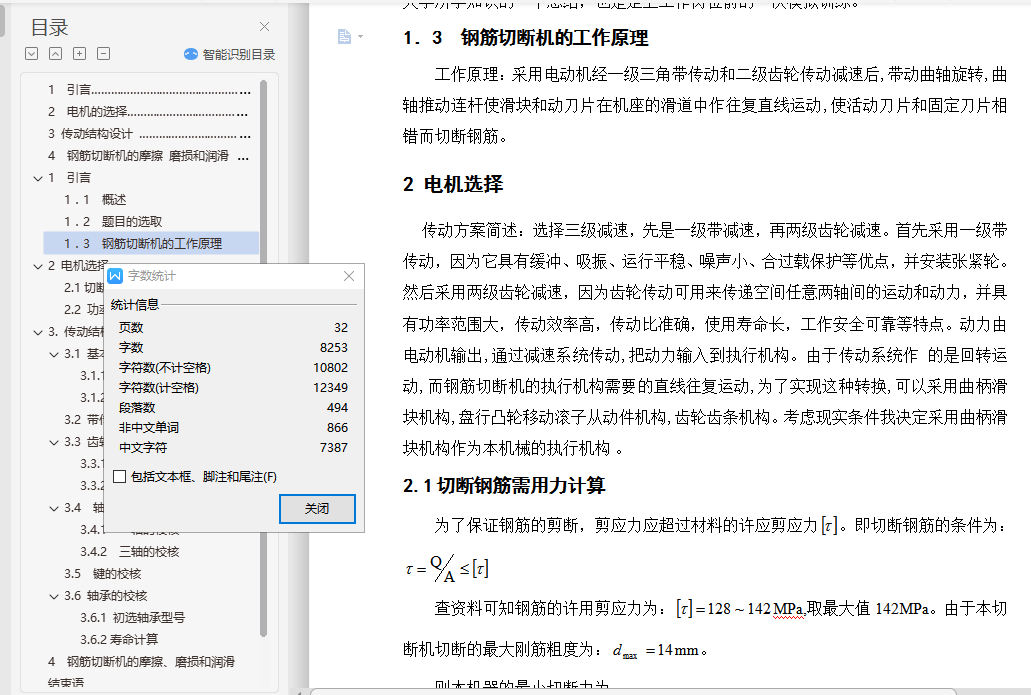The height and width of the screenshot is (695, 1031).
Task: Click the 关闭 button
Action: (x=317, y=509)
